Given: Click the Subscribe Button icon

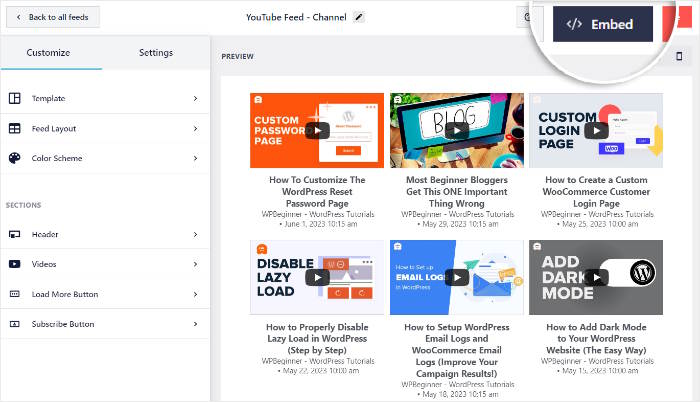Looking at the screenshot, I should [15, 324].
